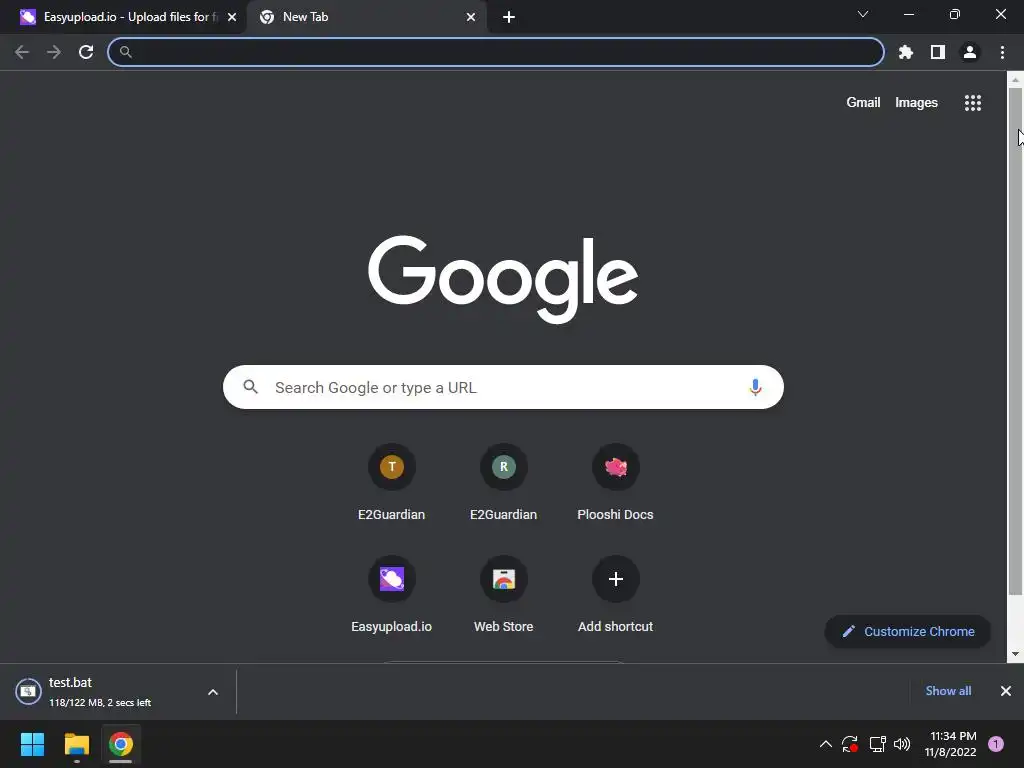Click the magnifier in Google search box
1024x768 pixels.
(x=251, y=387)
